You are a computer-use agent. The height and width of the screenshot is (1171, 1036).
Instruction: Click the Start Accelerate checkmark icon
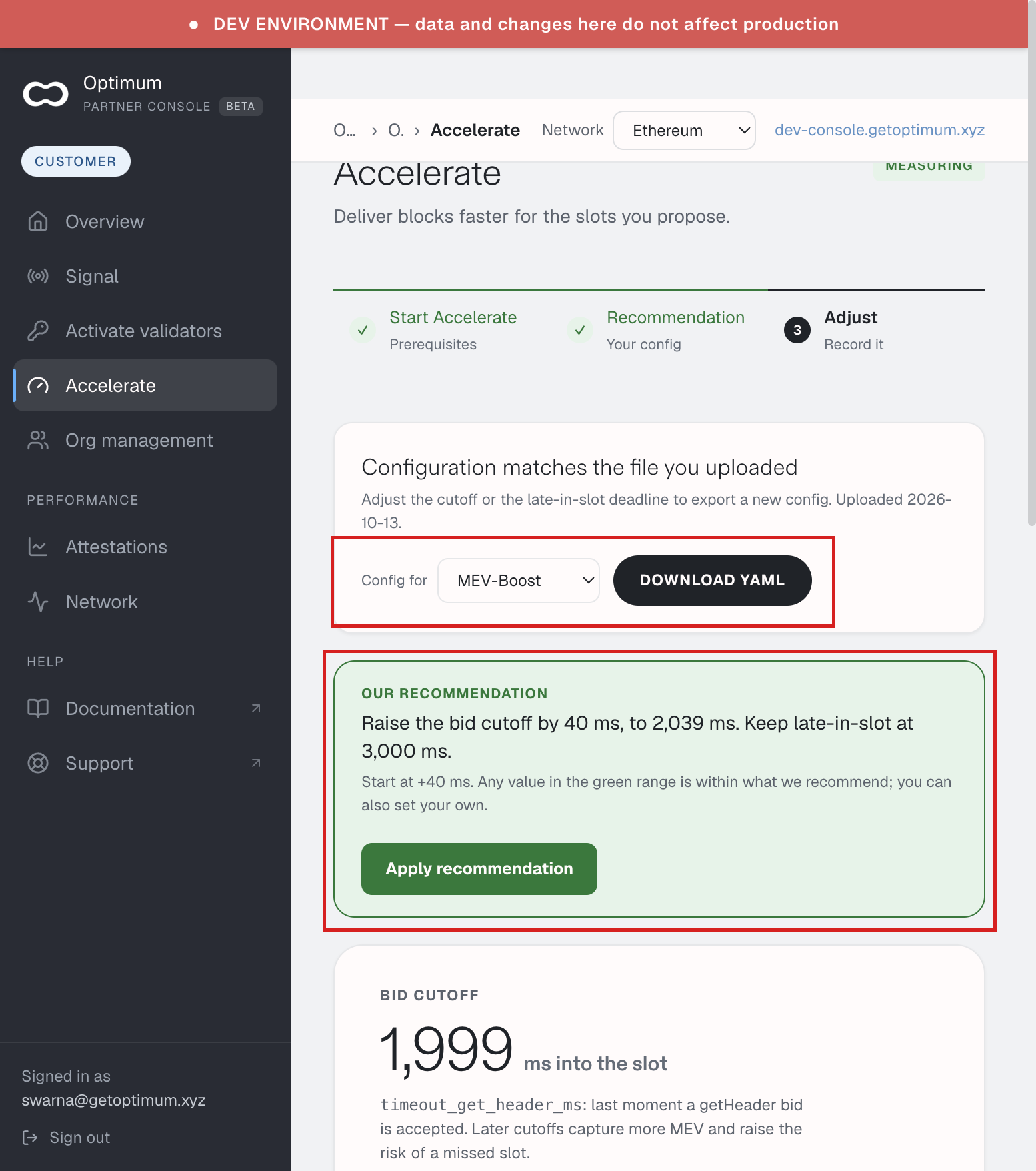click(363, 330)
